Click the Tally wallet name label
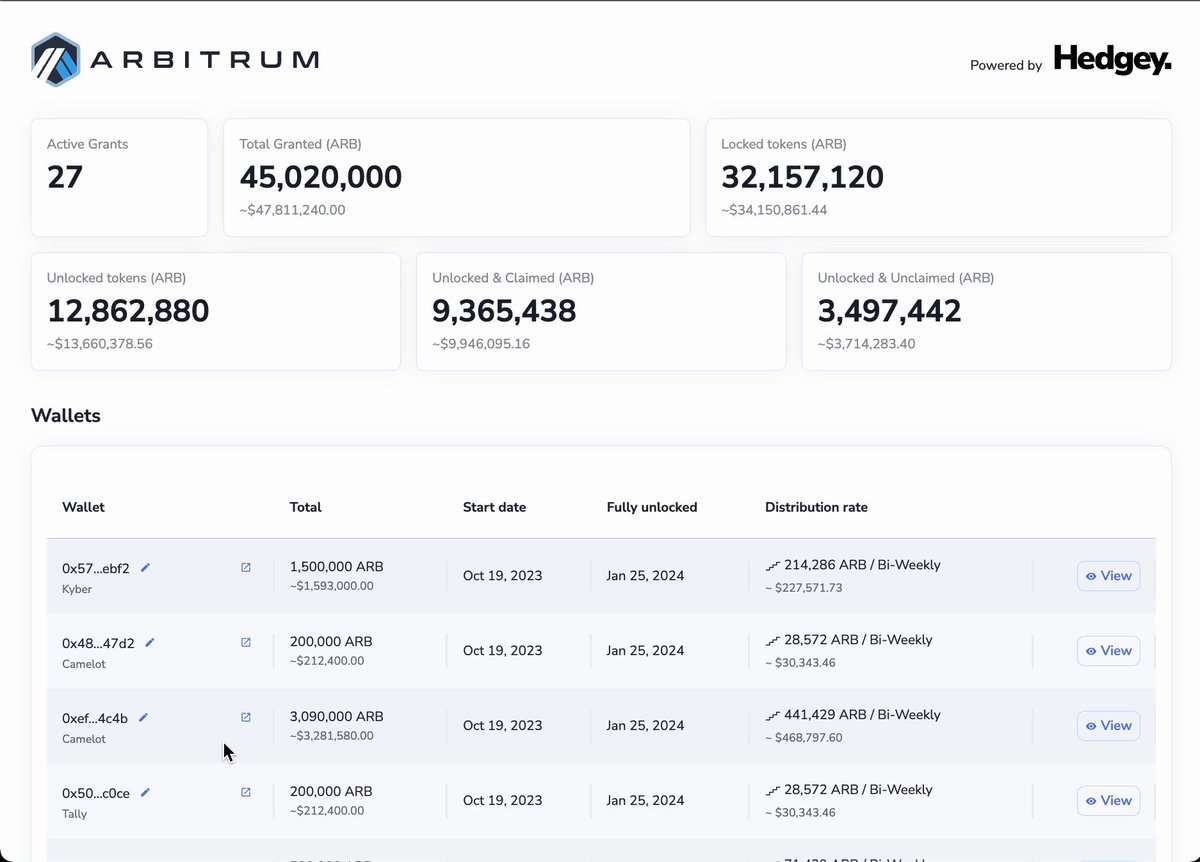1200x862 pixels. pyautogui.click(x=74, y=814)
